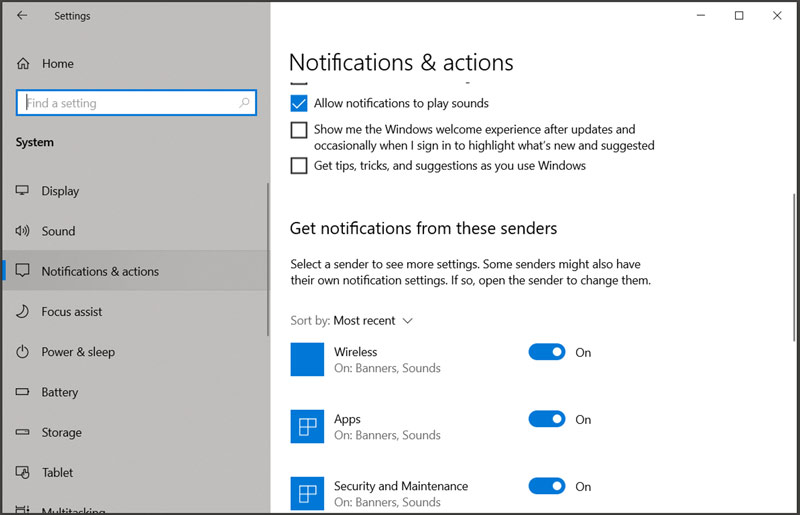
Task: Click the Focus assist moon icon
Action: coord(22,311)
